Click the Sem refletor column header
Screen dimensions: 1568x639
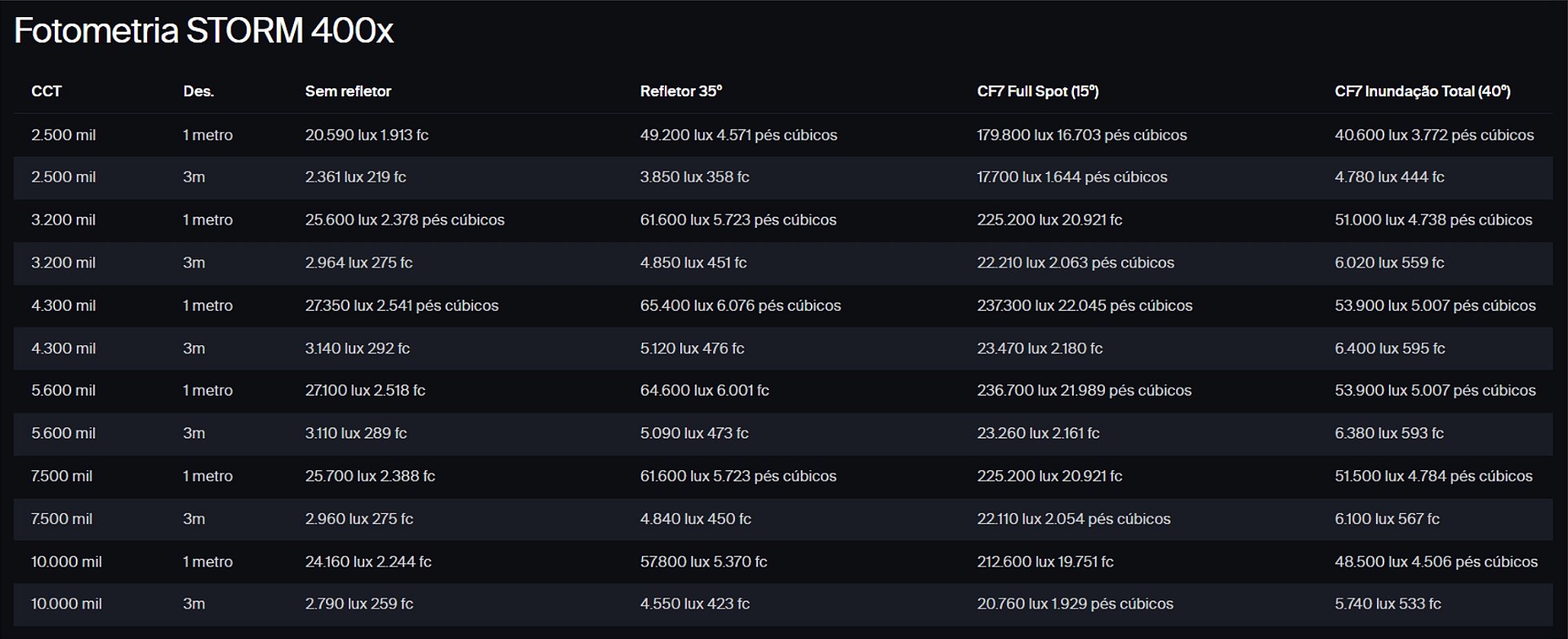click(348, 91)
